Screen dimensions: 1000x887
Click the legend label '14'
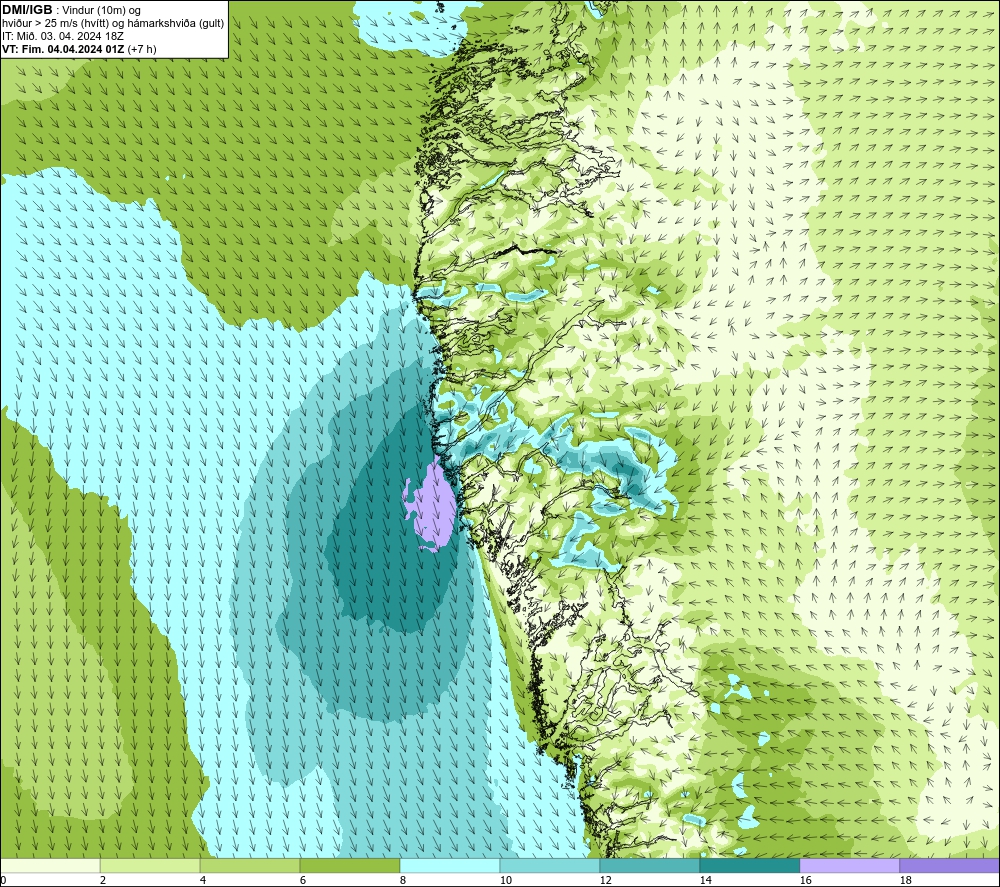coord(705,880)
